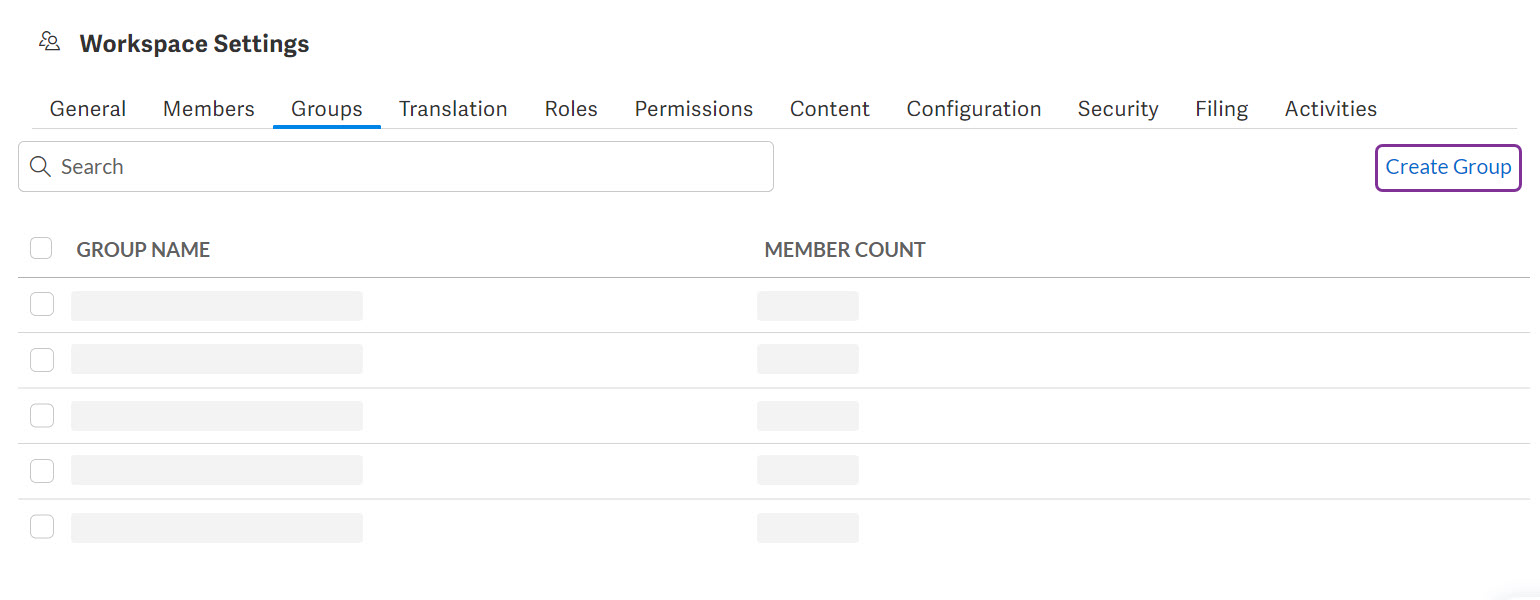Check the select-all groups checkbox
Screen dimensions: 1540x600
41,247
